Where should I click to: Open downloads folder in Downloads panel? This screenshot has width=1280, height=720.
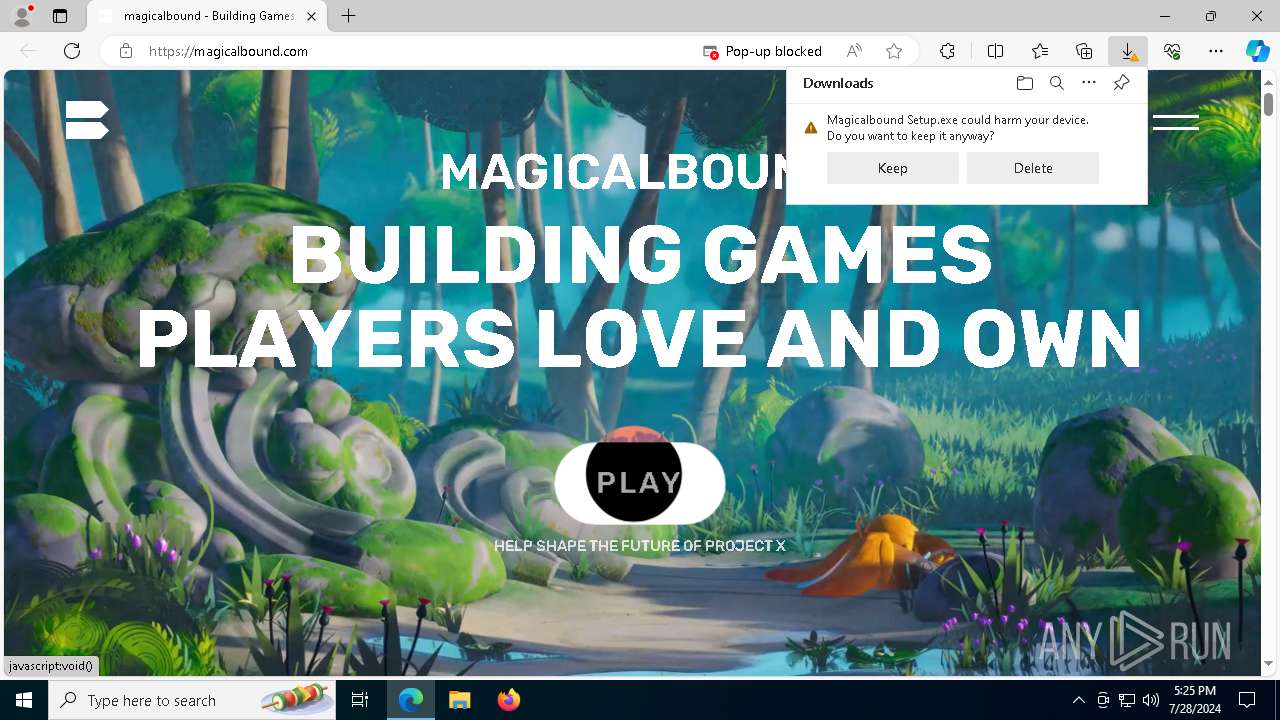pyautogui.click(x=1024, y=83)
